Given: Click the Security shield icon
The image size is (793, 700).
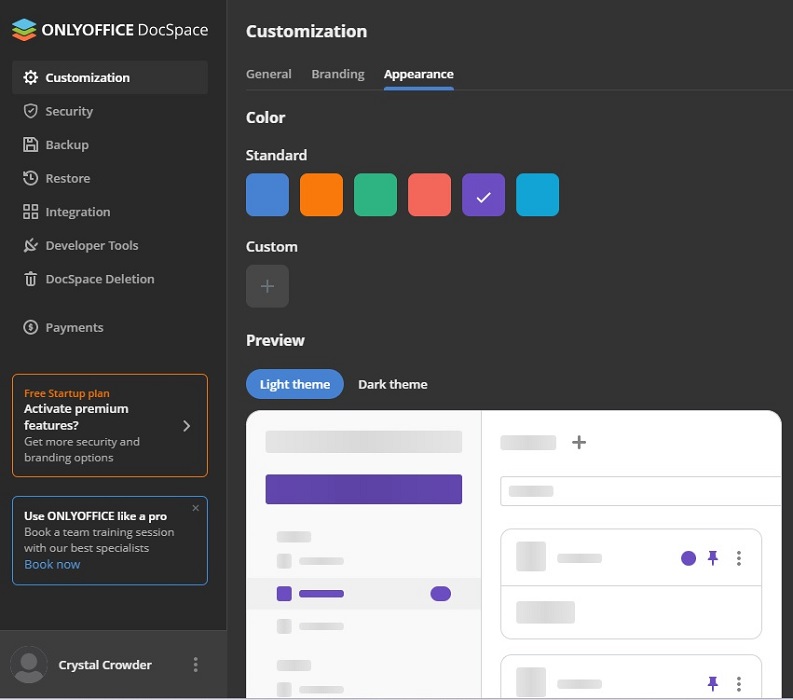Looking at the screenshot, I should (x=30, y=111).
